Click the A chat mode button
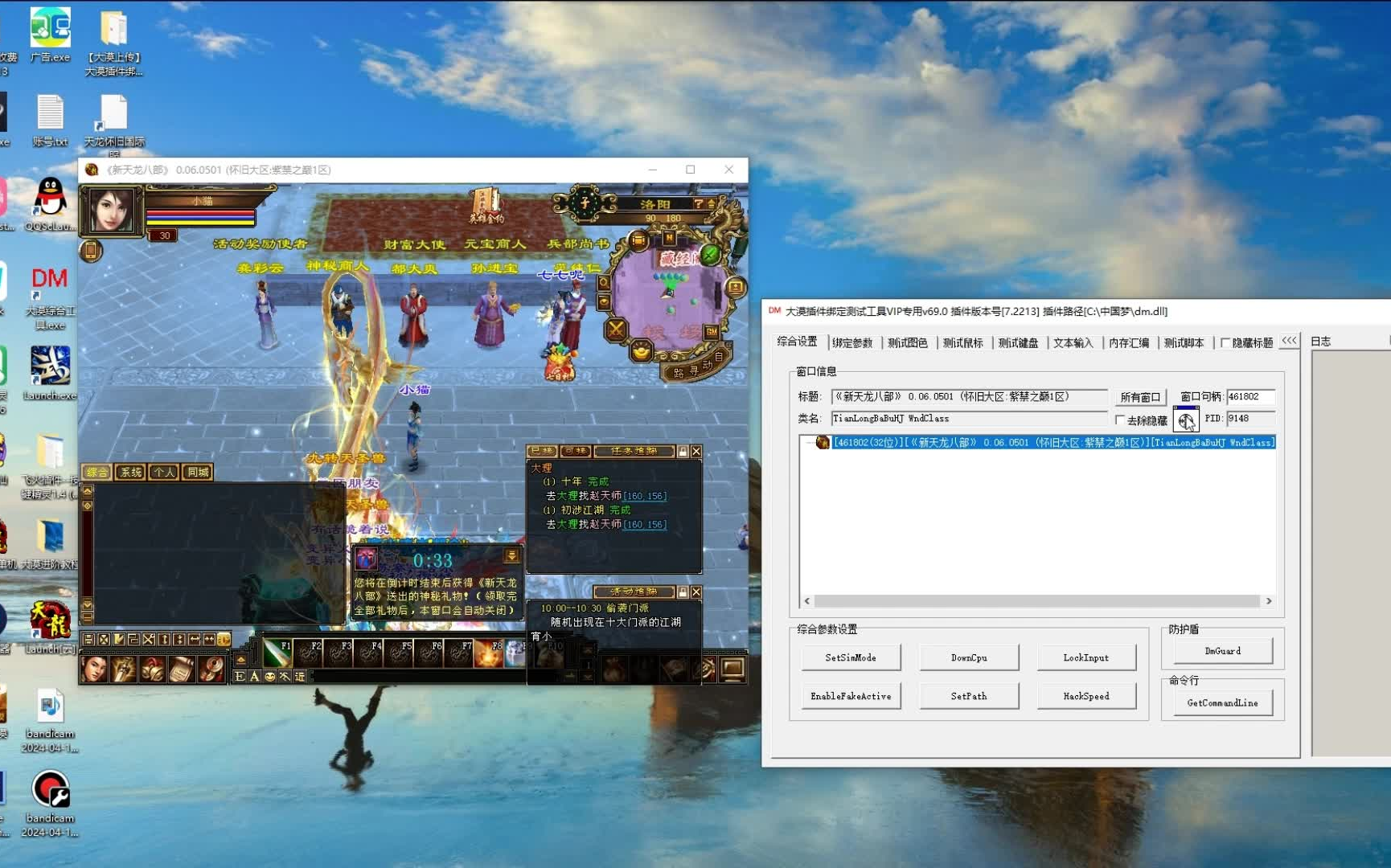Image resolution: width=1391 pixels, height=868 pixels. pyautogui.click(x=255, y=677)
